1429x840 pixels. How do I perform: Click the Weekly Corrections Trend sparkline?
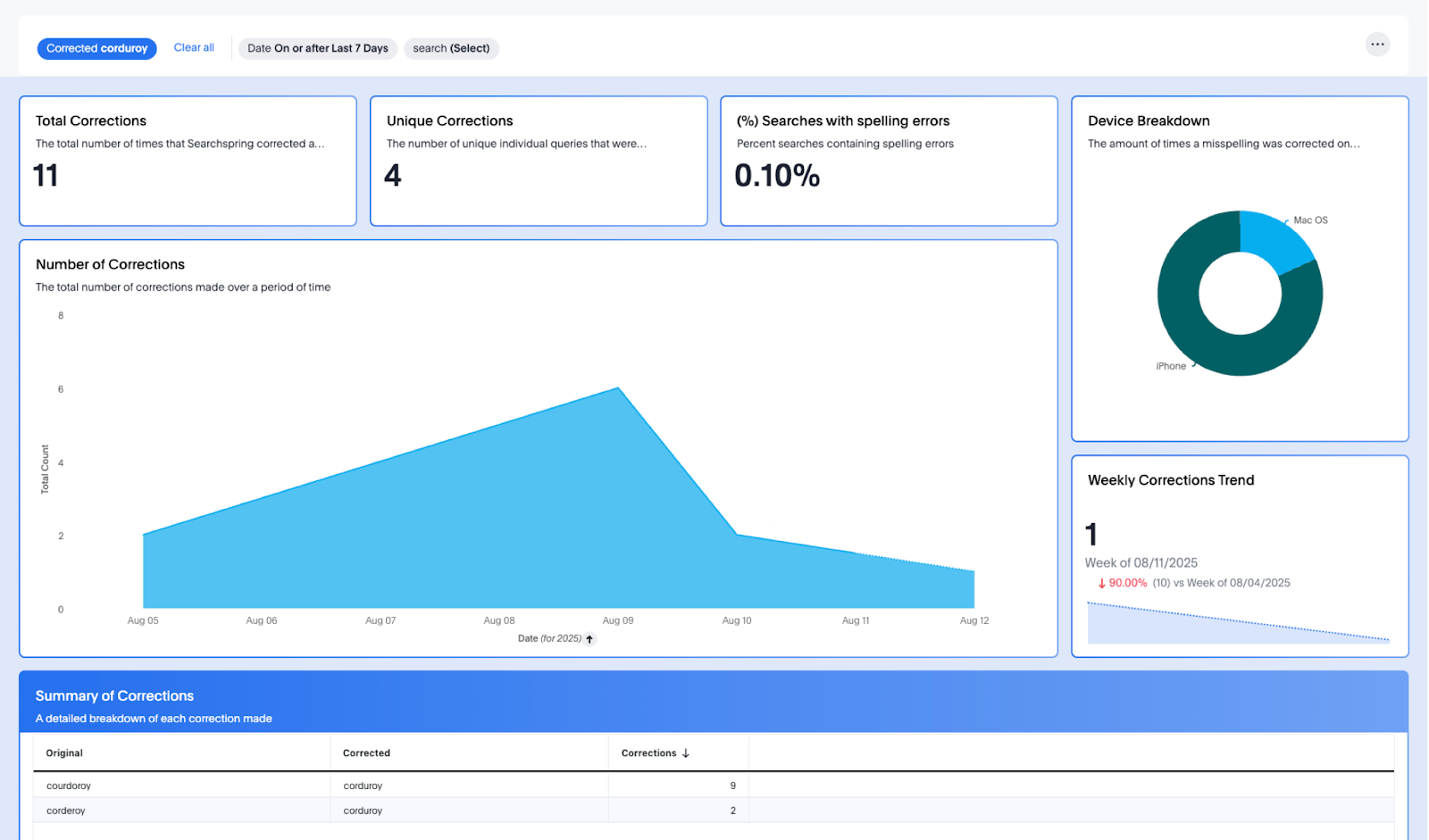(1238, 625)
